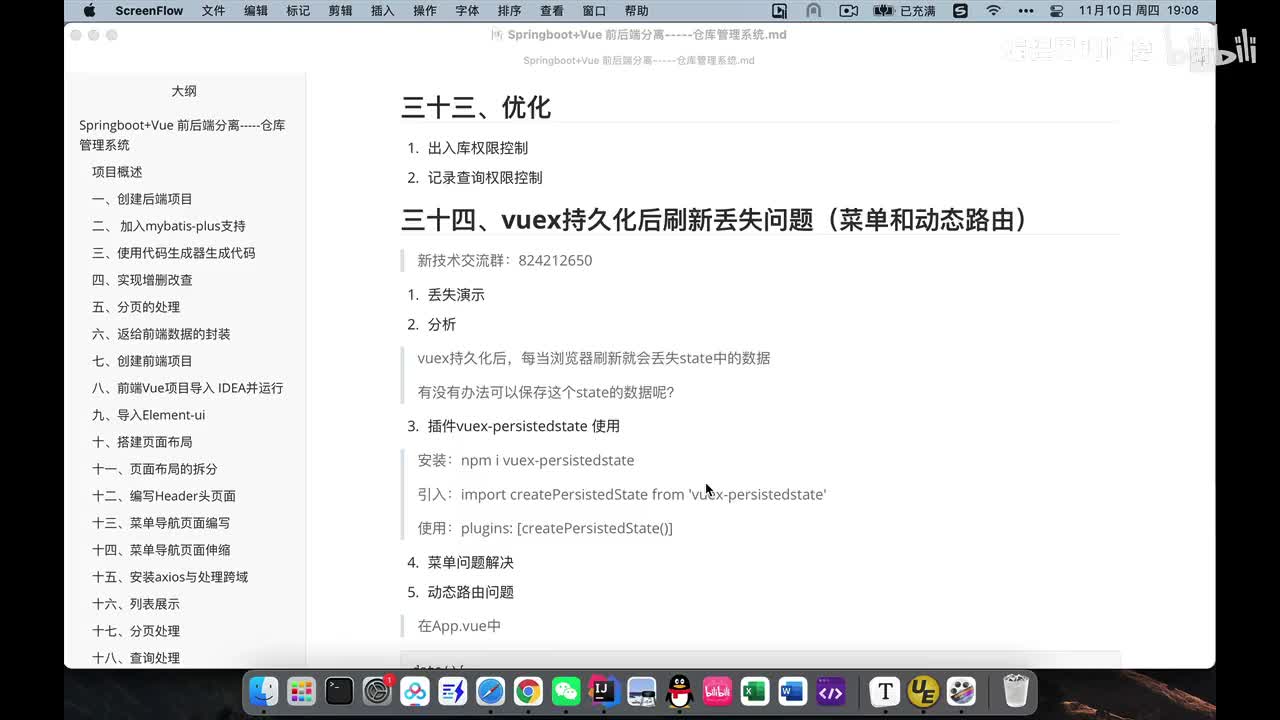
Task: Go to outline item 加入mybatis-plus支持
Action: pyautogui.click(x=168, y=226)
